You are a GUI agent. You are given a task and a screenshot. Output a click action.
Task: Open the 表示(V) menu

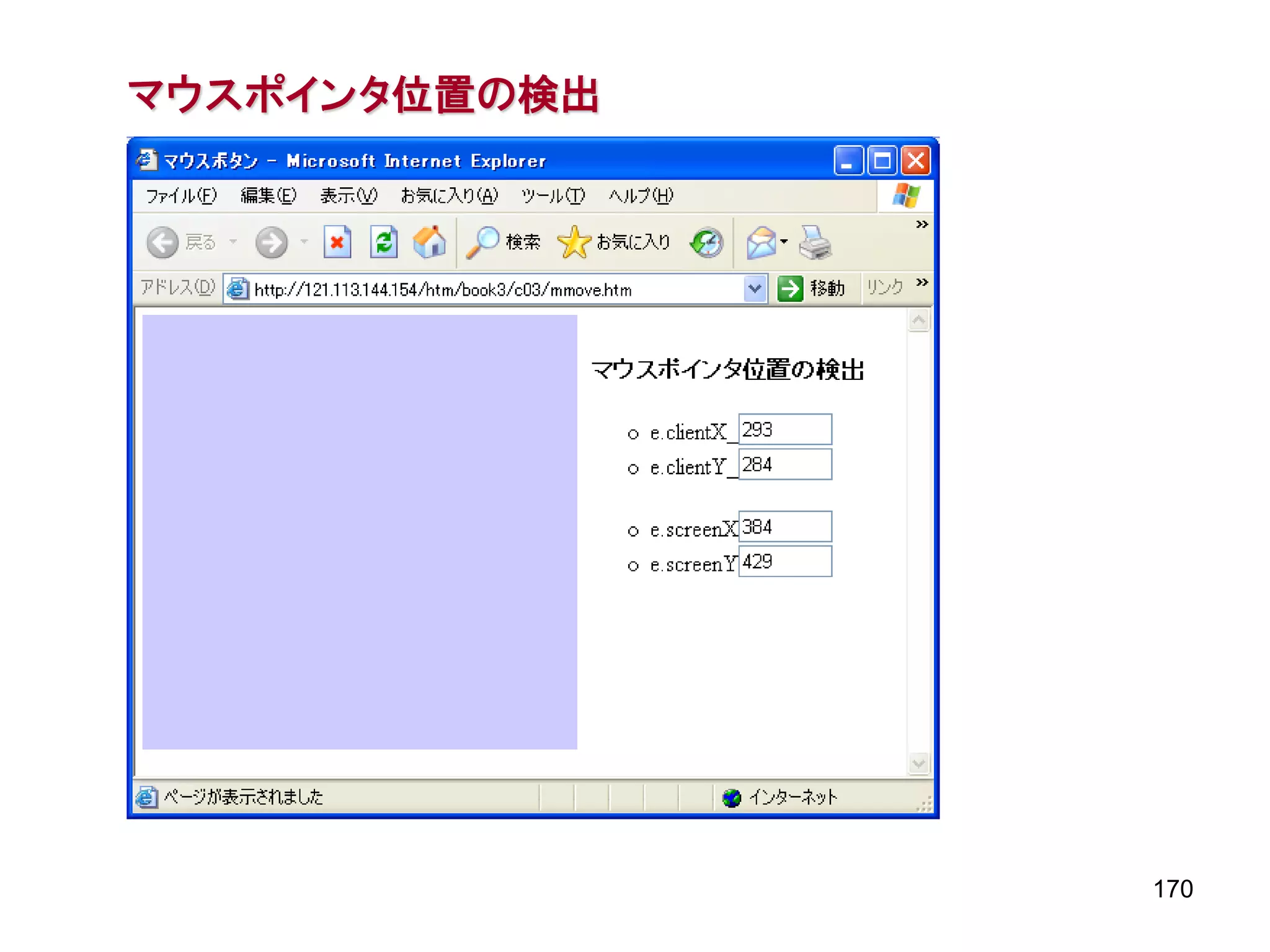(349, 196)
